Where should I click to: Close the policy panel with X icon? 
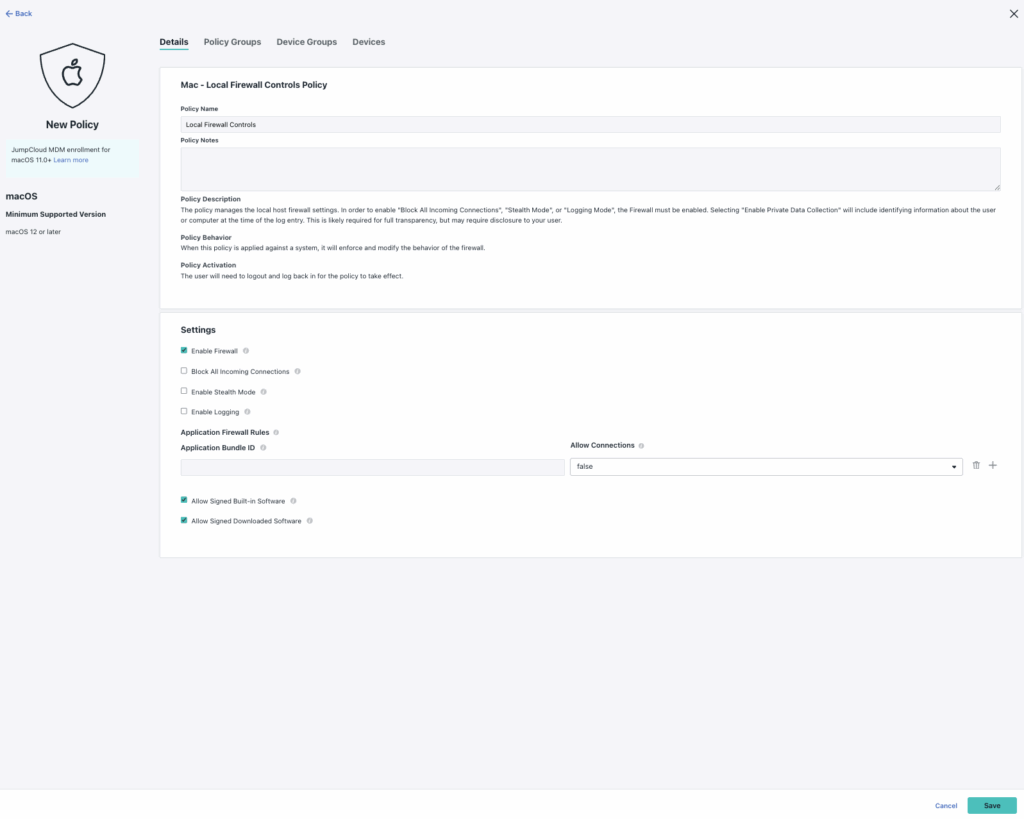coord(1013,13)
